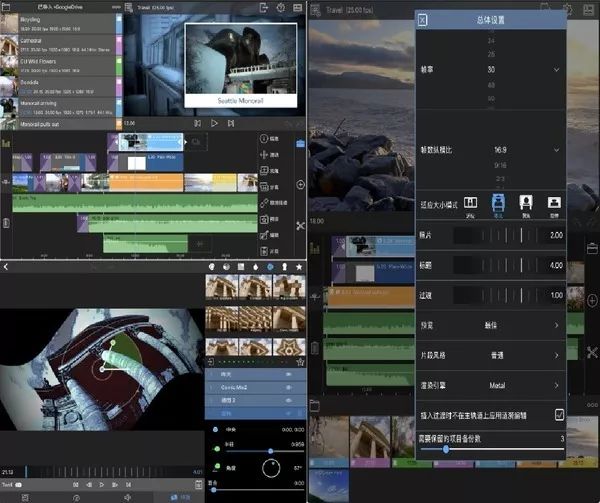Adjust the 需要保留的项目备份数 slider
The image size is (600, 503).
pyautogui.click(x=446, y=450)
